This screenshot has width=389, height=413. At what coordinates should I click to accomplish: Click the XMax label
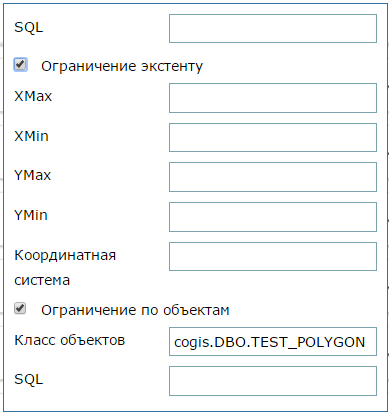point(33,96)
